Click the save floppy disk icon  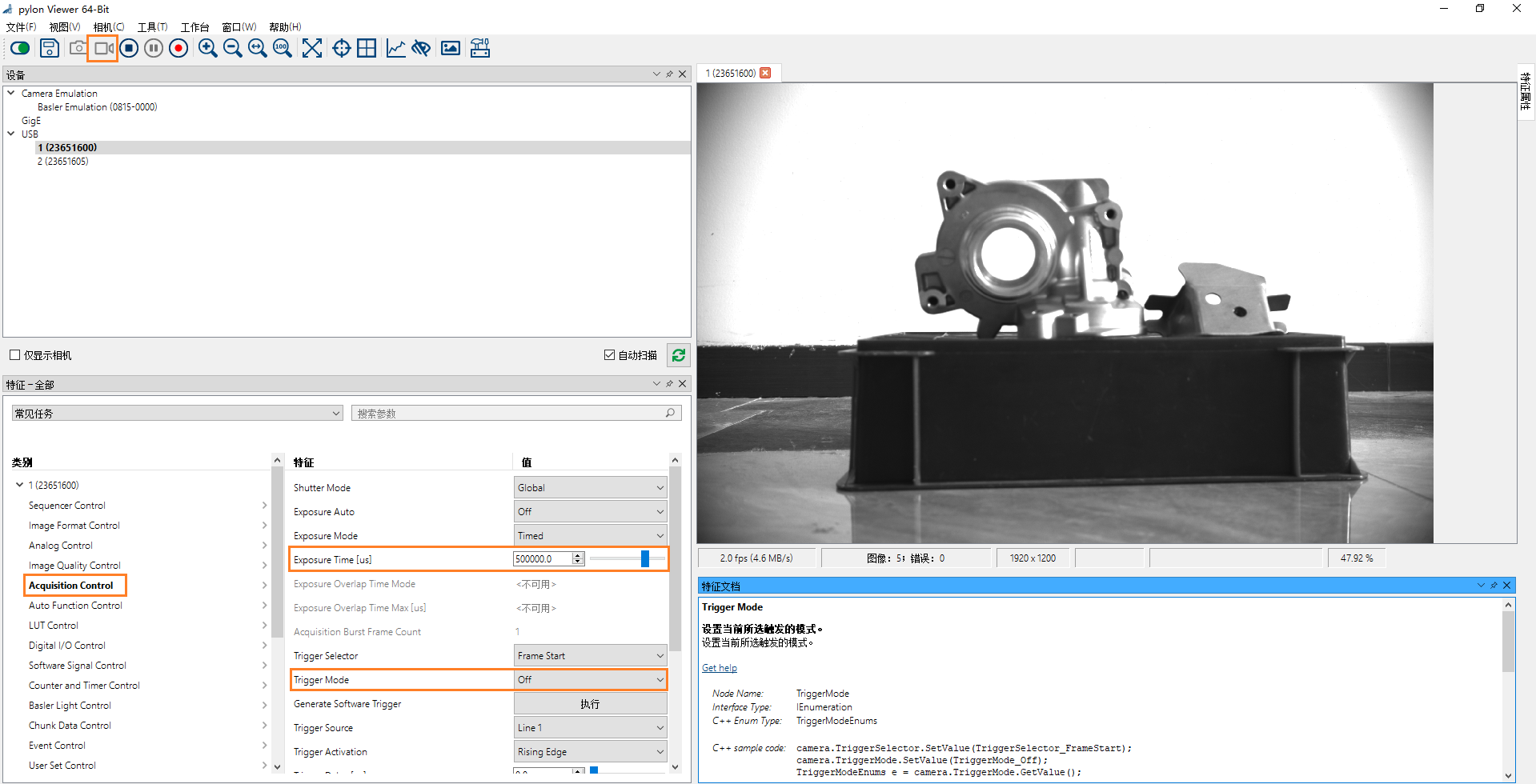[50, 49]
